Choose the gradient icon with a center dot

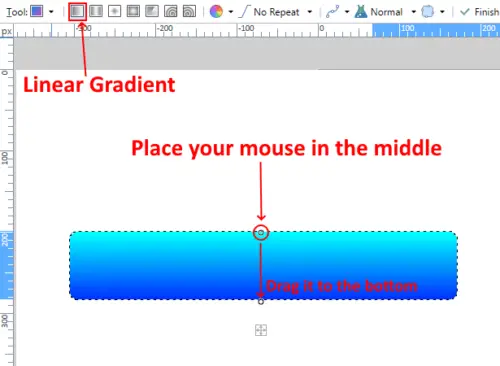click(114, 12)
